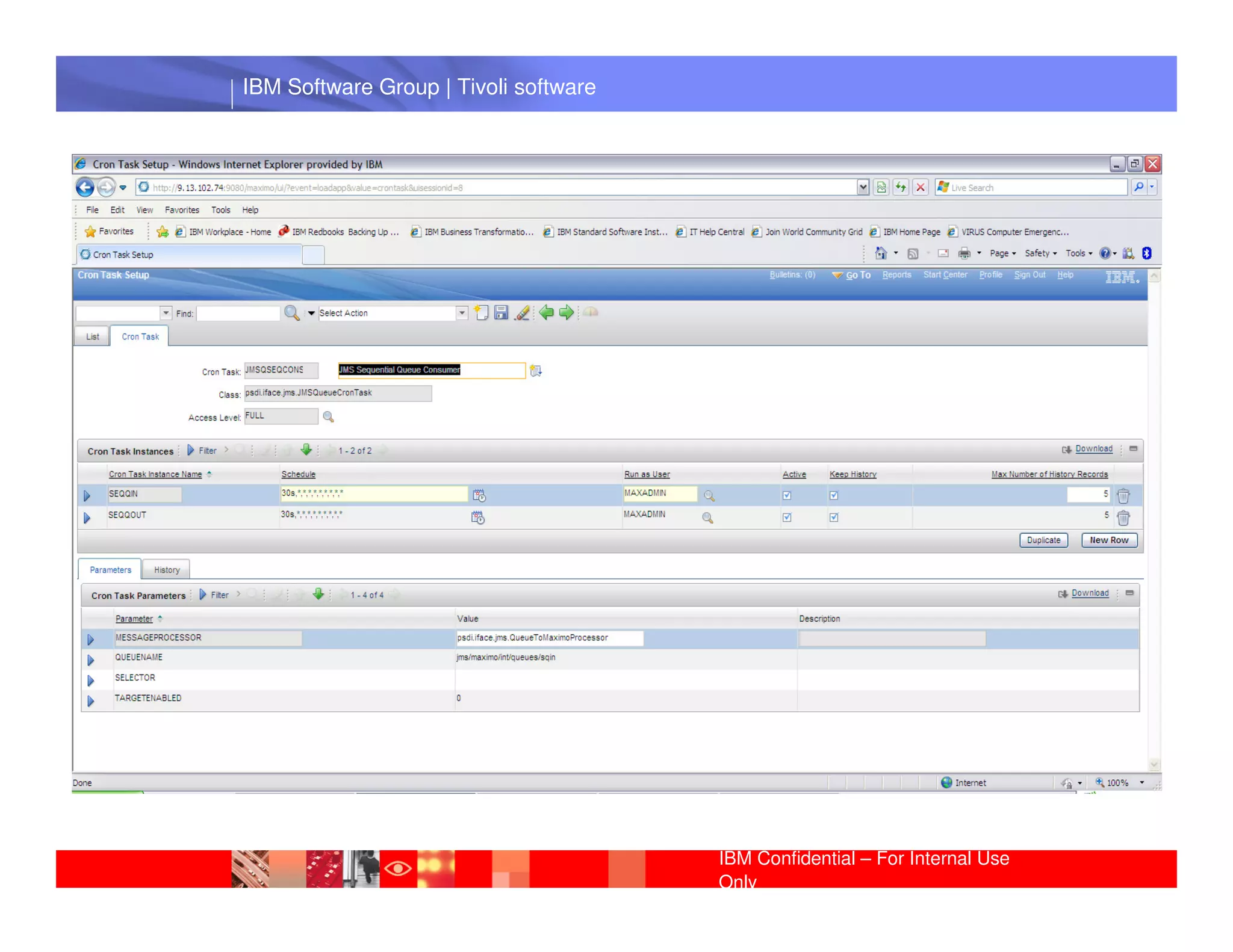Click the browser Forward arrow button

pyautogui.click(x=106, y=188)
